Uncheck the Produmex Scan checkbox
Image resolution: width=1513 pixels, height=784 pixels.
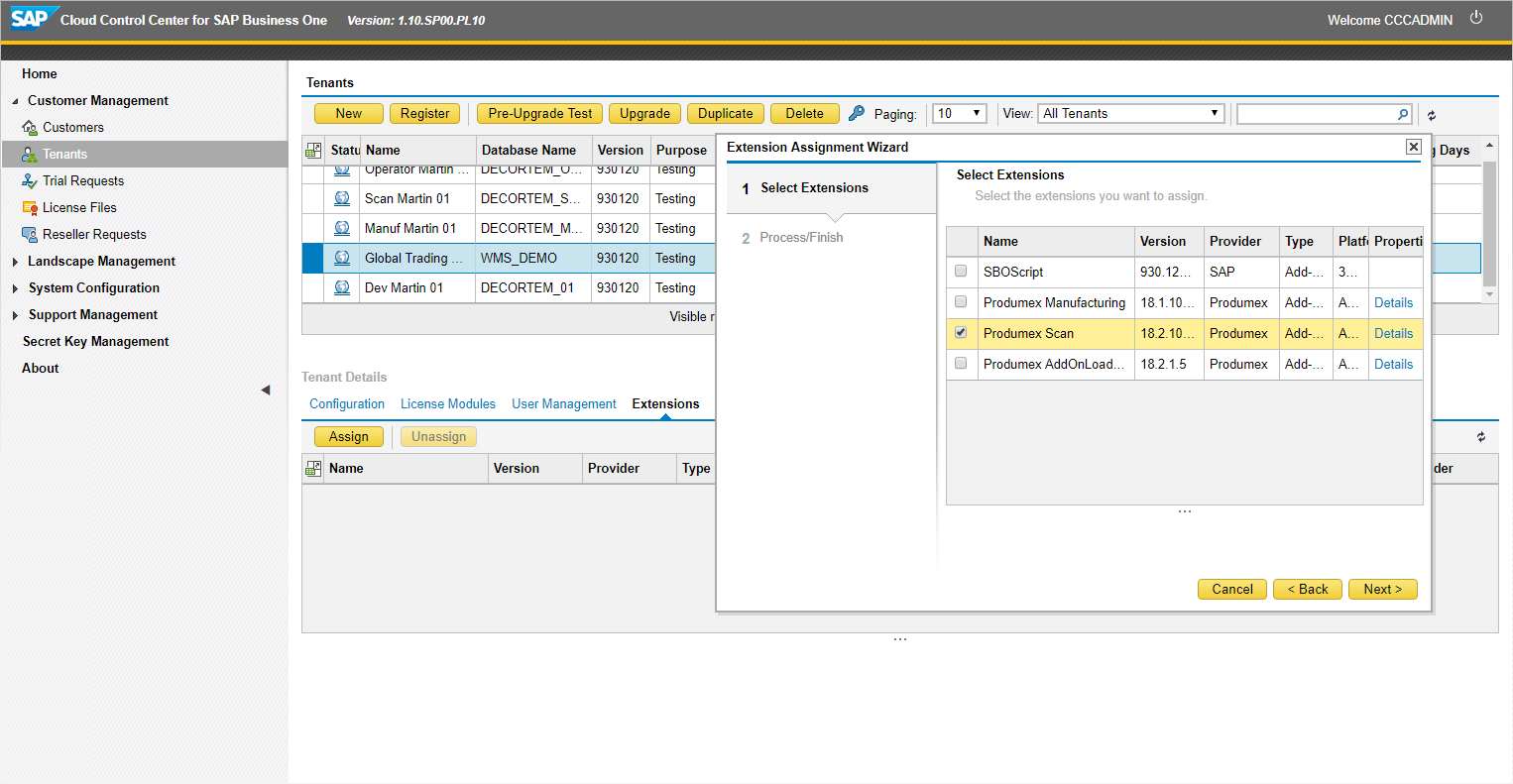(x=961, y=333)
